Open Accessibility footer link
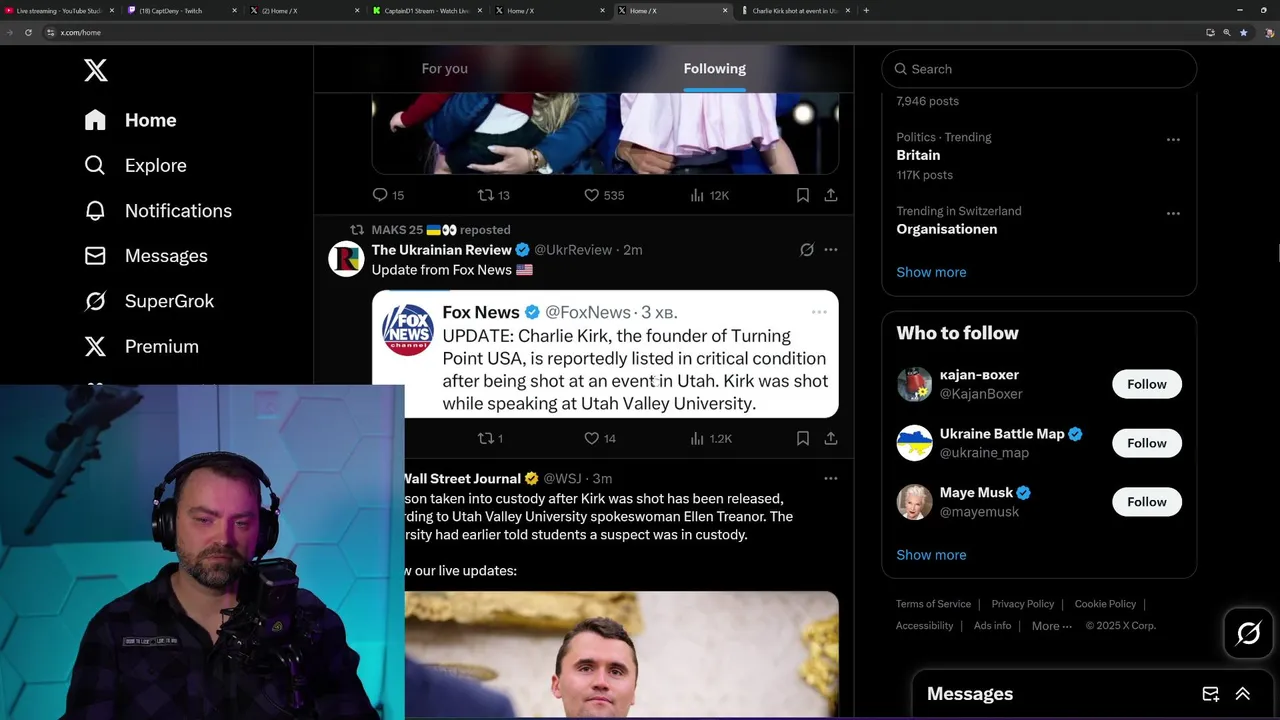1280x720 pixels. (924, 626)
